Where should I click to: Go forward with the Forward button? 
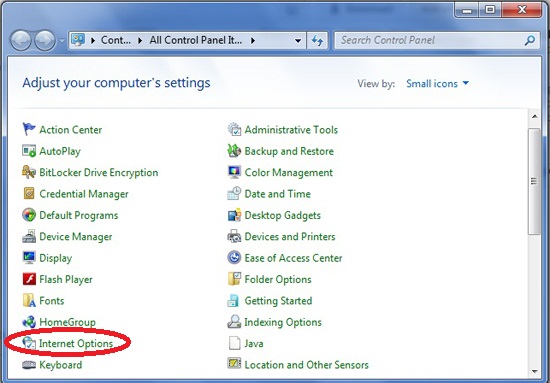tap(45, 40)
